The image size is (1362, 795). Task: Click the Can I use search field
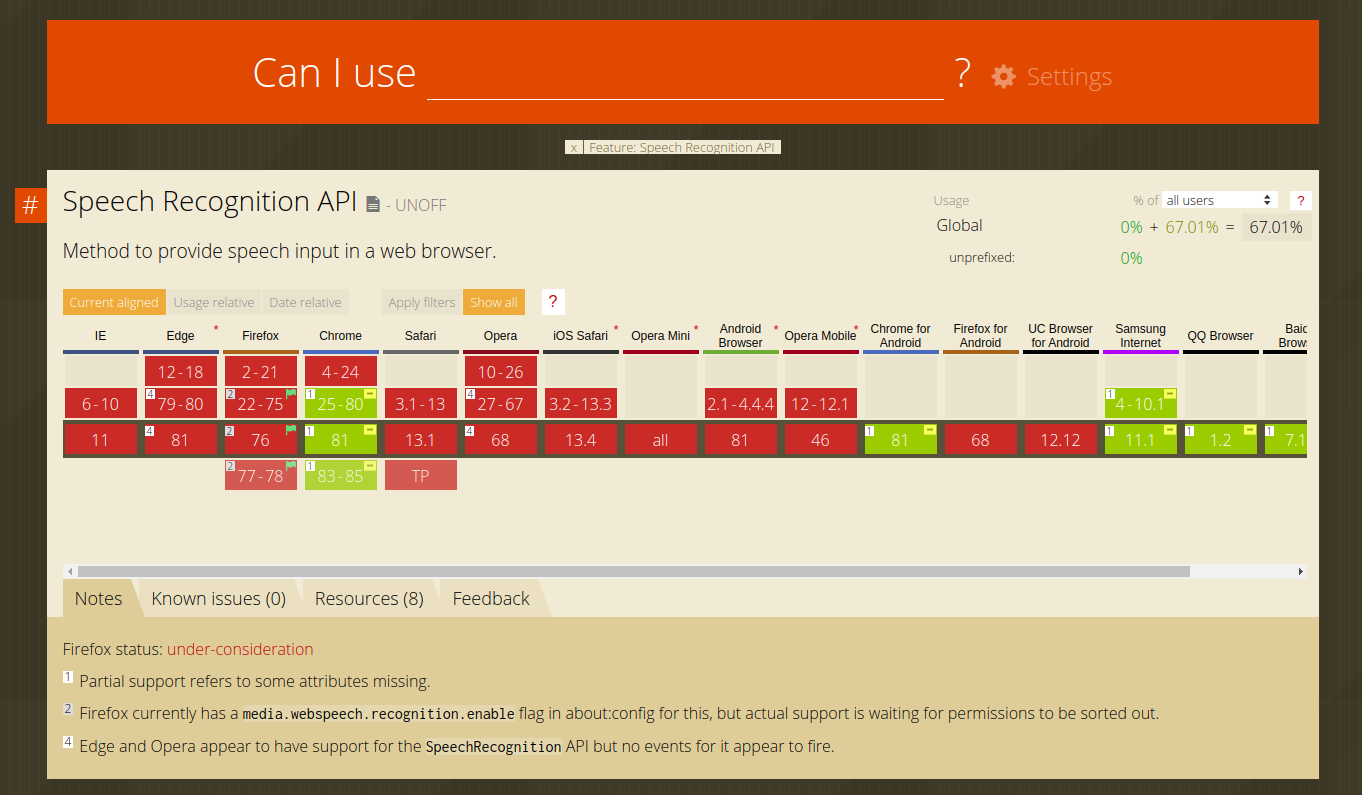tap(685, 74)
